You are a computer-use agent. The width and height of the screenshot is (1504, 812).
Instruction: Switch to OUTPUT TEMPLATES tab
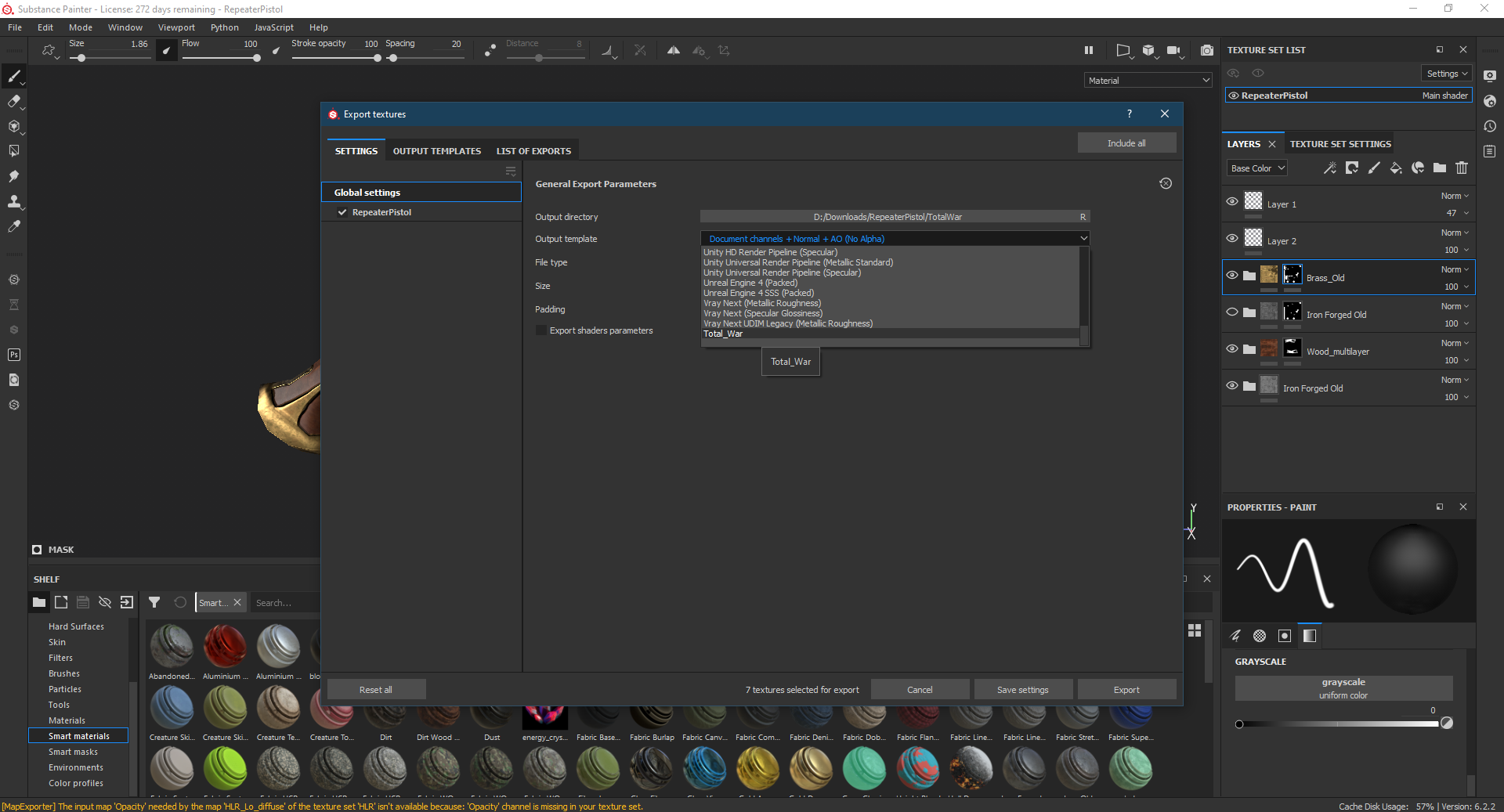[x=437, y=151]
